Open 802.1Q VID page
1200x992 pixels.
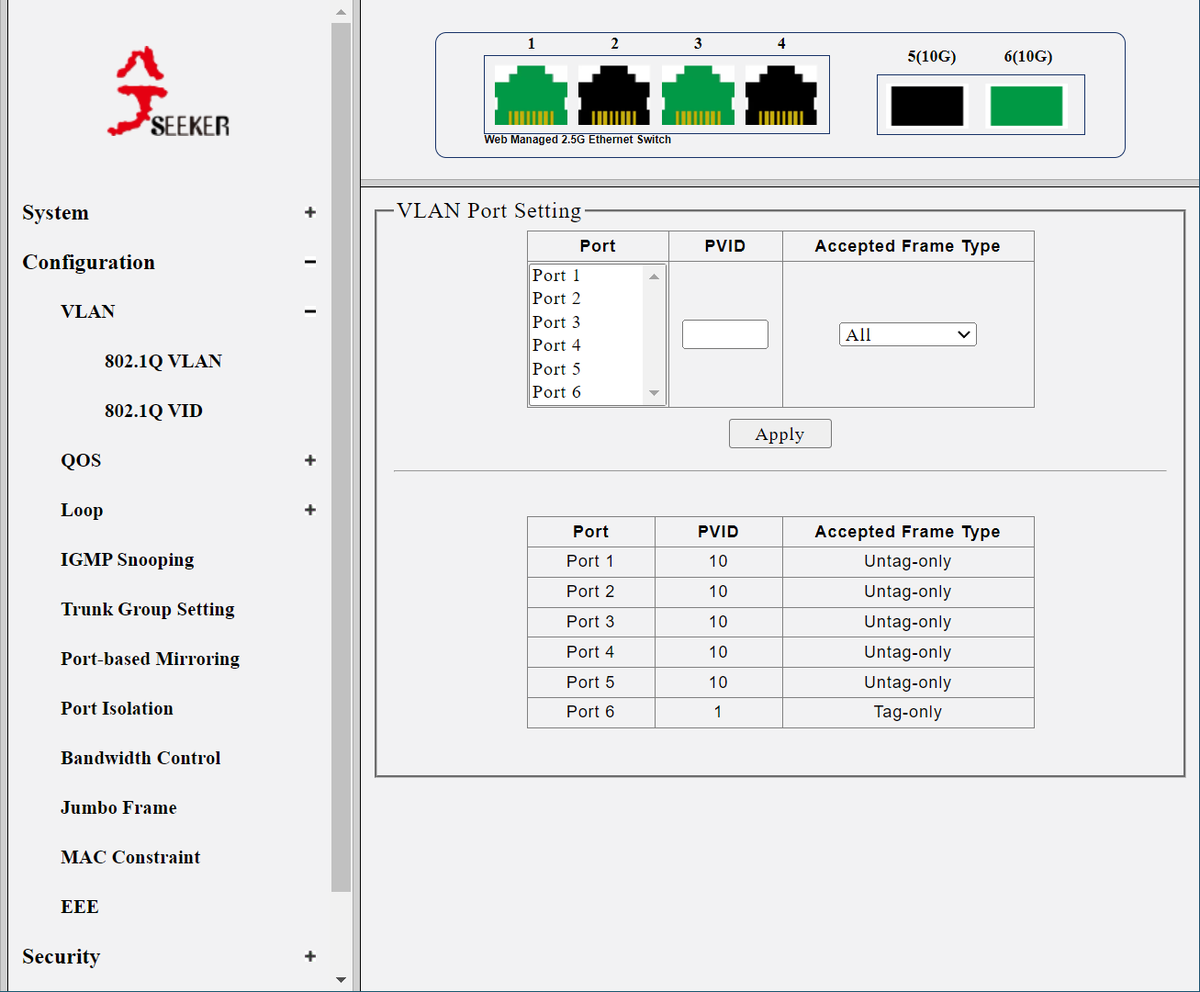154,411
